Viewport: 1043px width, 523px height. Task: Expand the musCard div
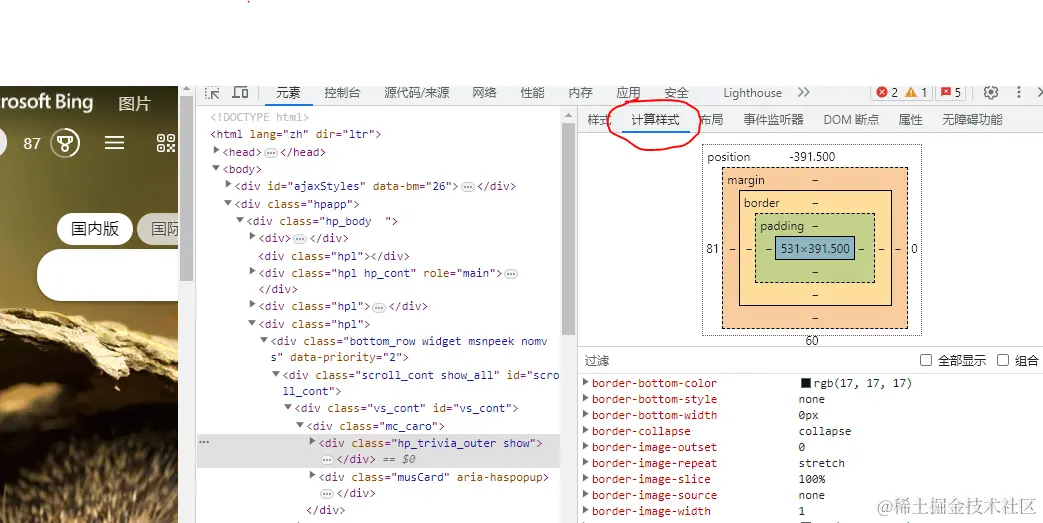pyautogui.click(x=313, y=476)
